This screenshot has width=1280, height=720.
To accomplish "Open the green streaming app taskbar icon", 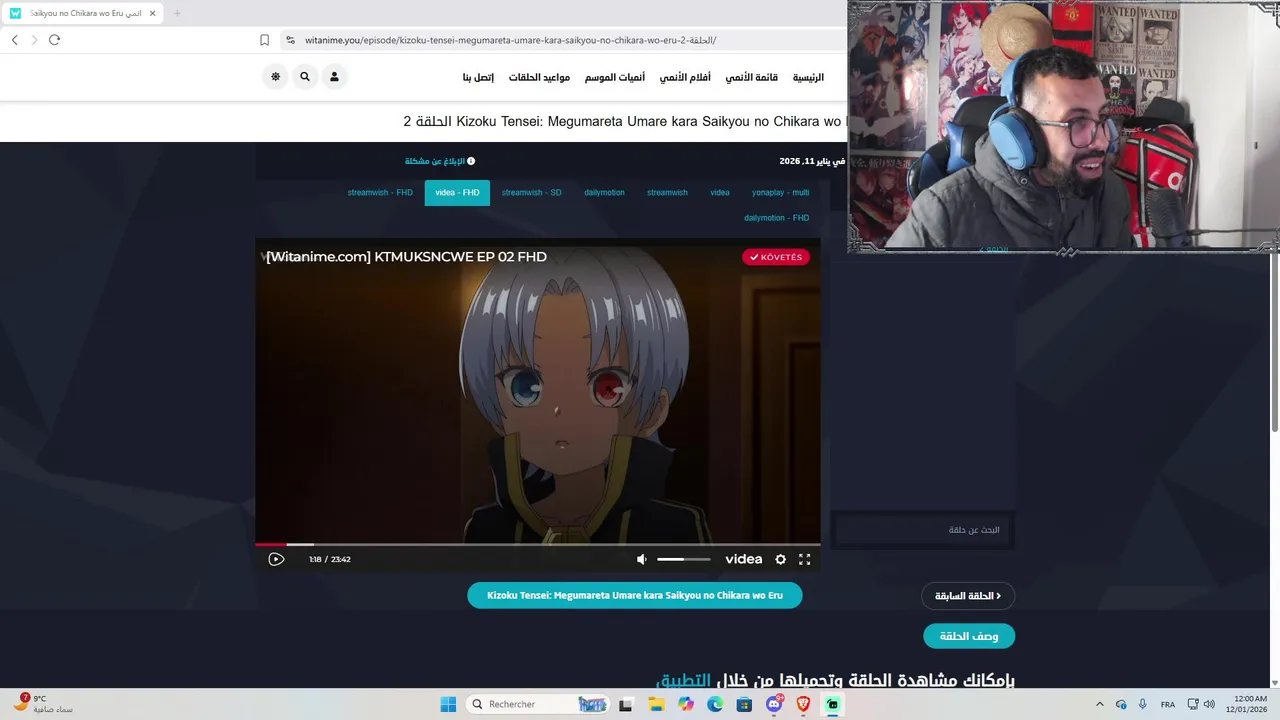I will point(832,704).
